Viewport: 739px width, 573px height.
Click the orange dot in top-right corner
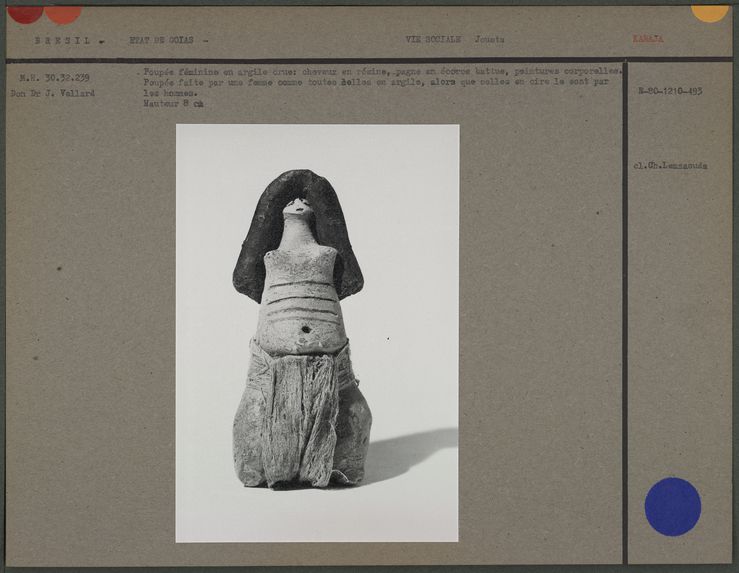(x=710, y=11)
